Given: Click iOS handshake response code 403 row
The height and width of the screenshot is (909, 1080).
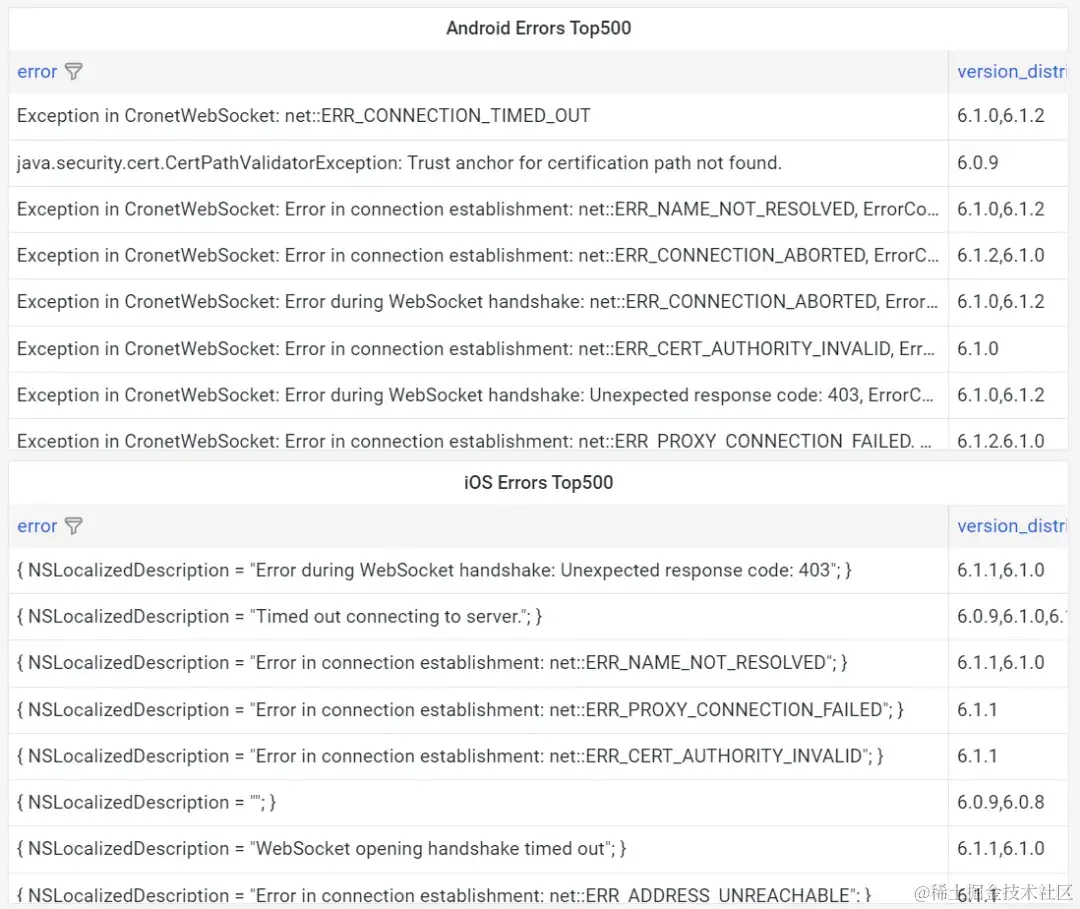Looking at the screenshot, I should pyautogui.click(x=434, y=570).
